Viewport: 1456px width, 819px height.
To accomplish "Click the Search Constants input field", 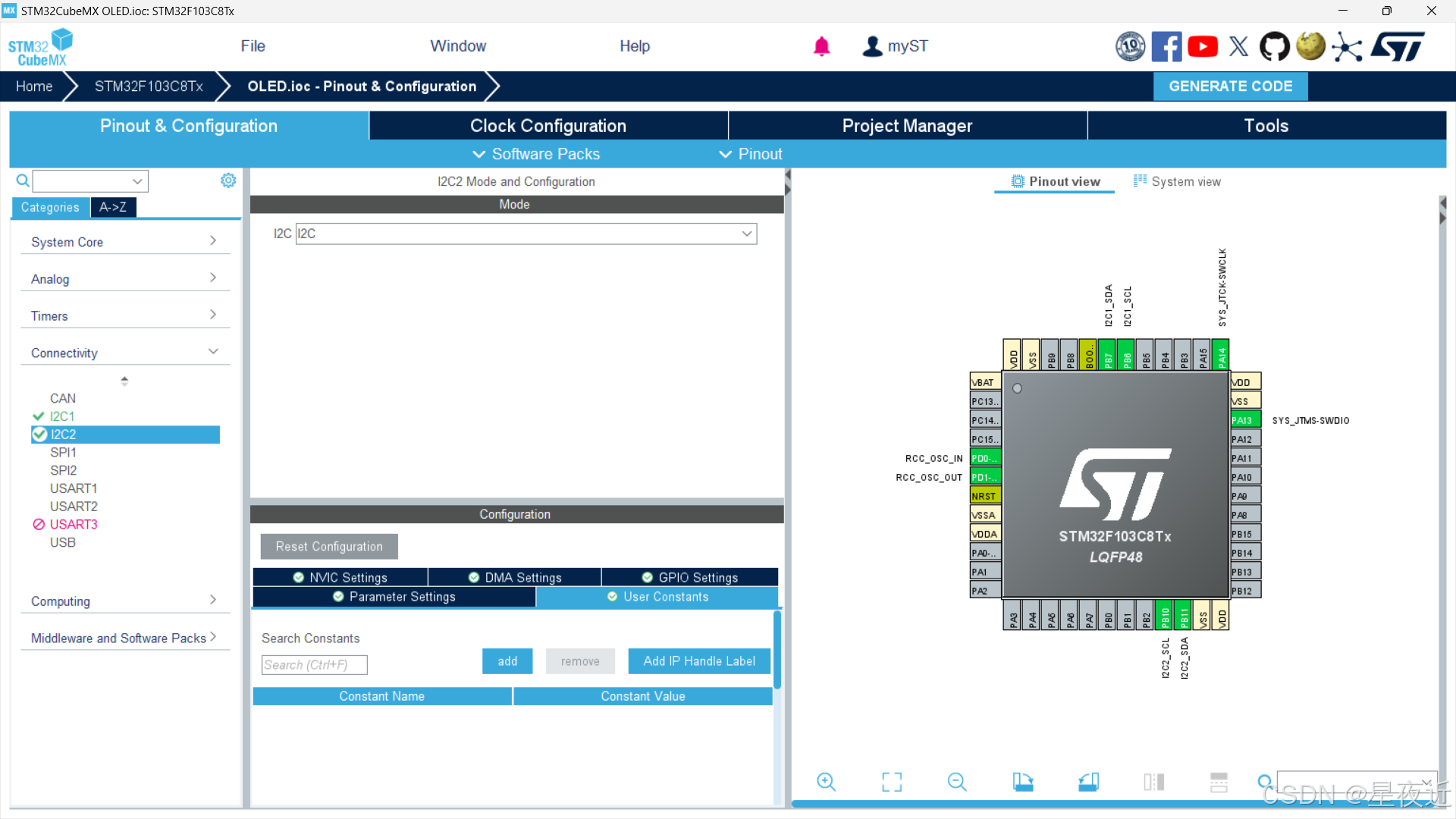I will coord(314,665).
